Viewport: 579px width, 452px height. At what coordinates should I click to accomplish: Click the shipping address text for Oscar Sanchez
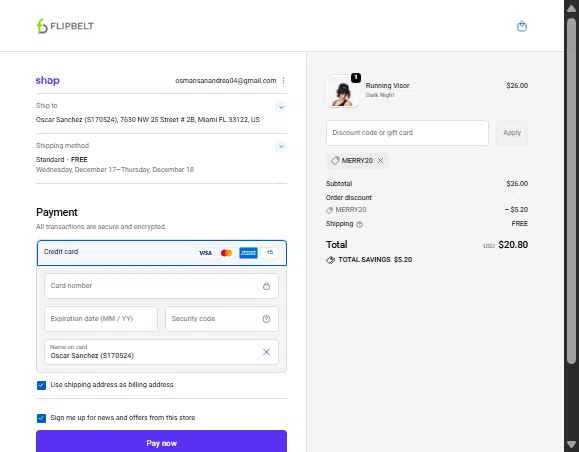[x=148, y=120]
